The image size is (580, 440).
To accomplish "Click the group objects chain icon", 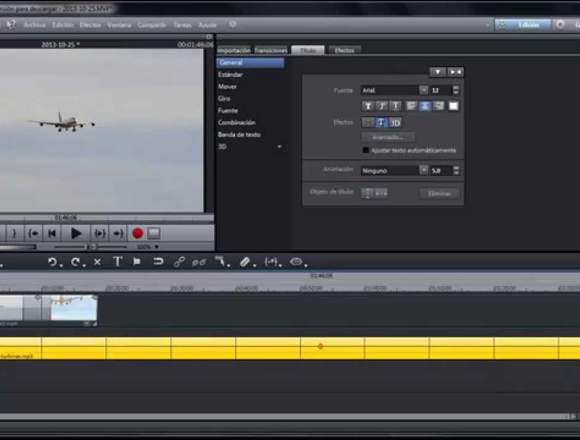I will click(x=179, y=262).
